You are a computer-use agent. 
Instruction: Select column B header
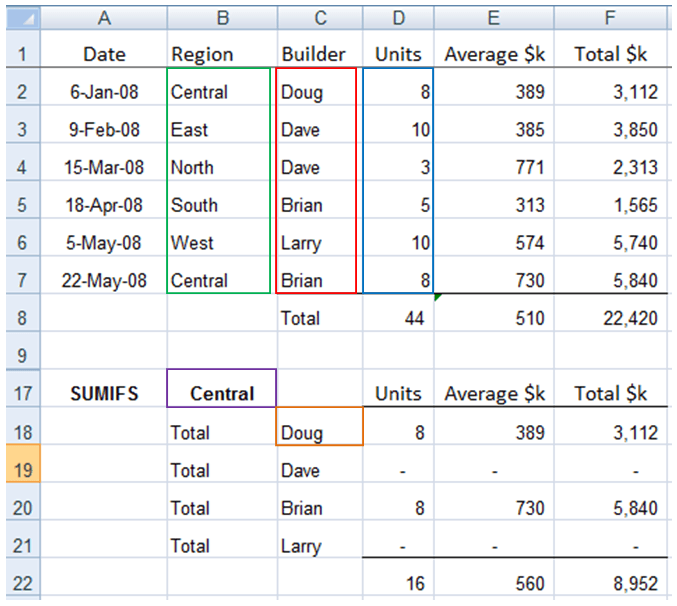(x=222, y=18)
